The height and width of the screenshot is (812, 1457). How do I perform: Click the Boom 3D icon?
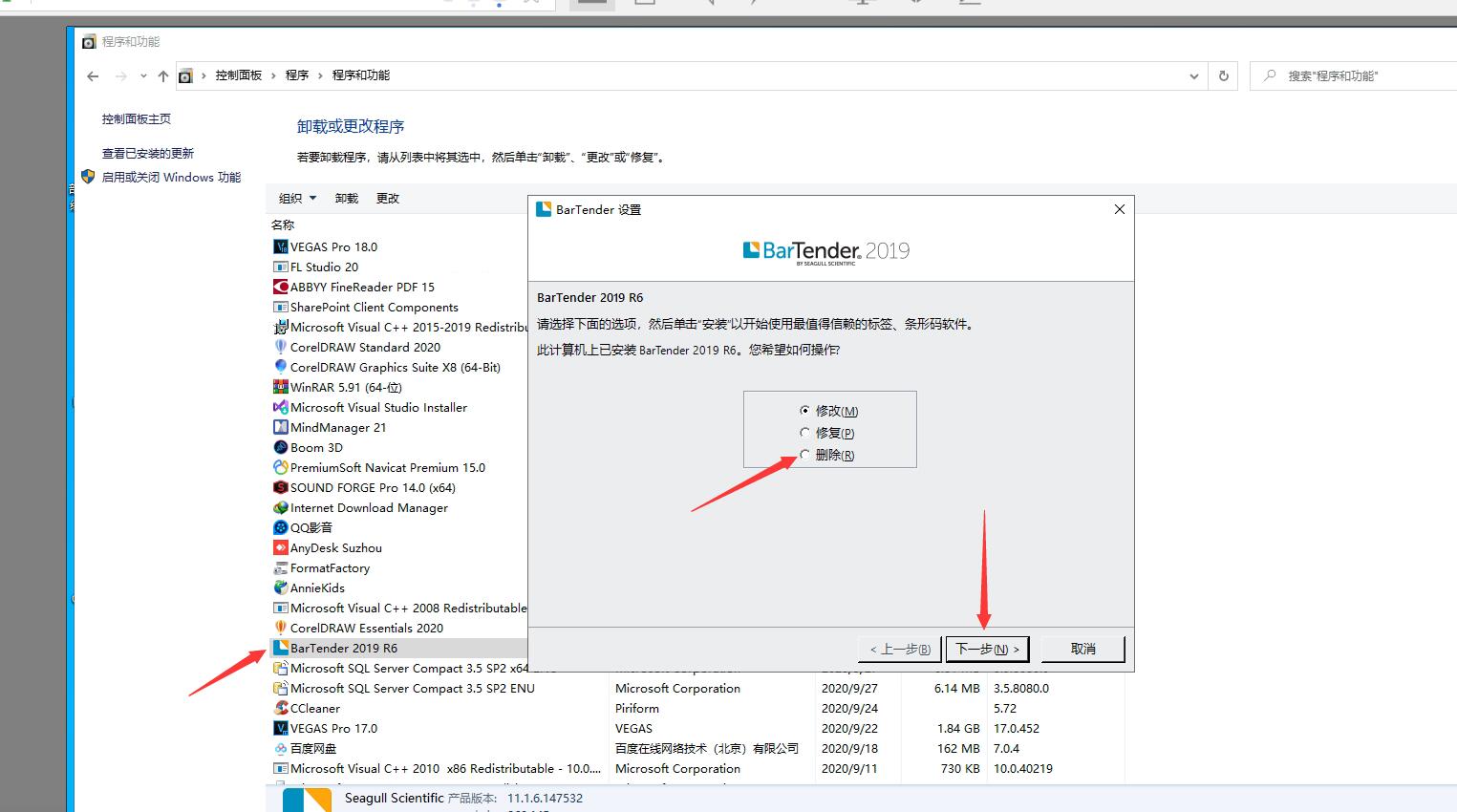[x=280, y=447]
